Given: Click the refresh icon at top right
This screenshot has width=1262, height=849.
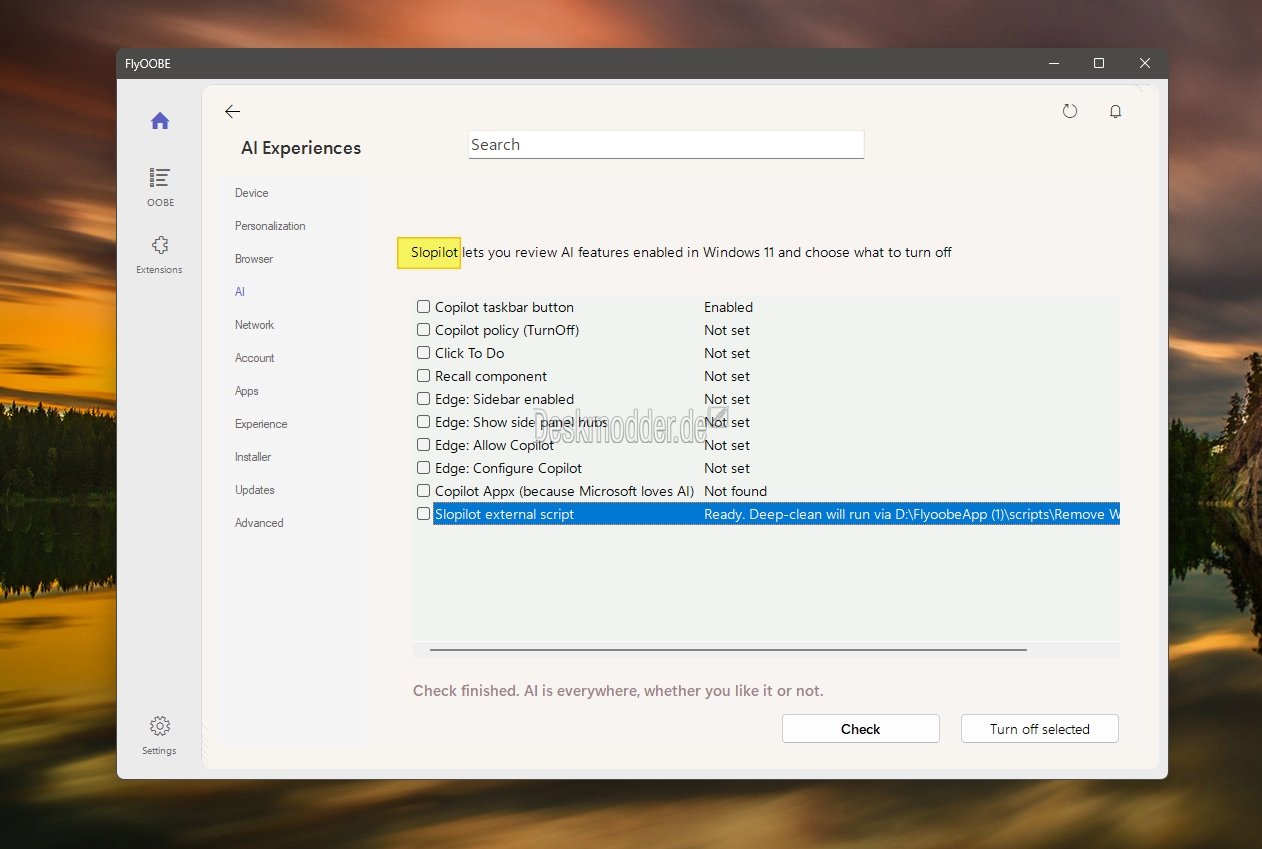Looking at the screenshot, I should (1070, 112).
